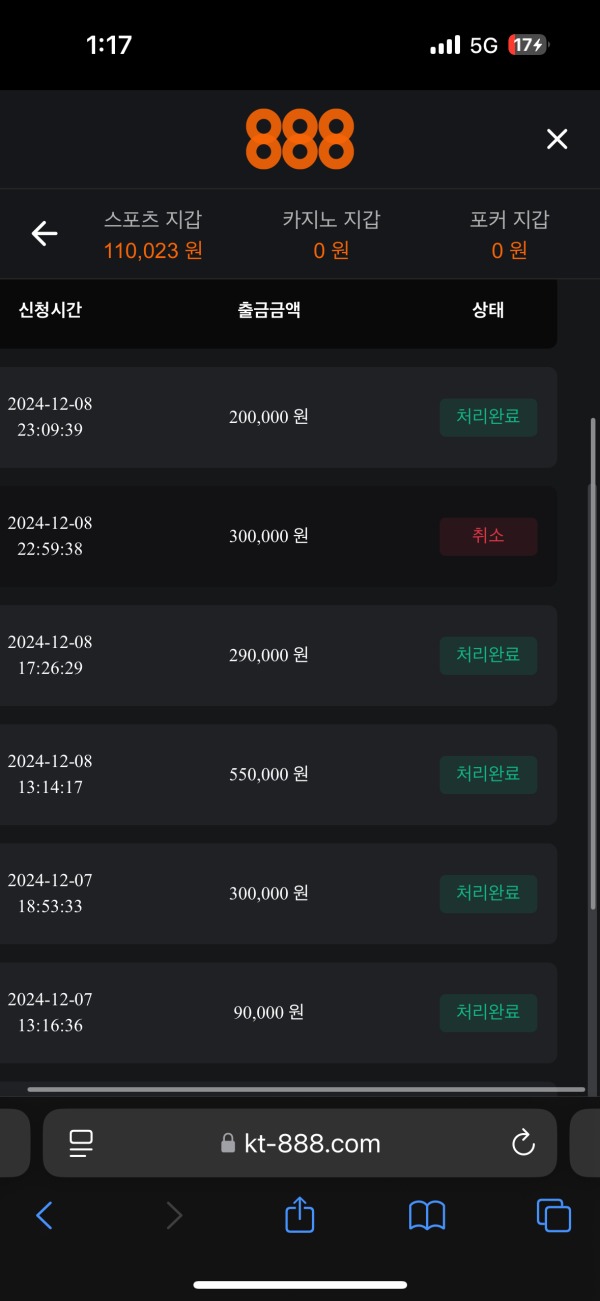Image resolution: width=600 pixels, height=1301 pixels.
Task: Tap the 상태 column header
Action: [487, 310]
